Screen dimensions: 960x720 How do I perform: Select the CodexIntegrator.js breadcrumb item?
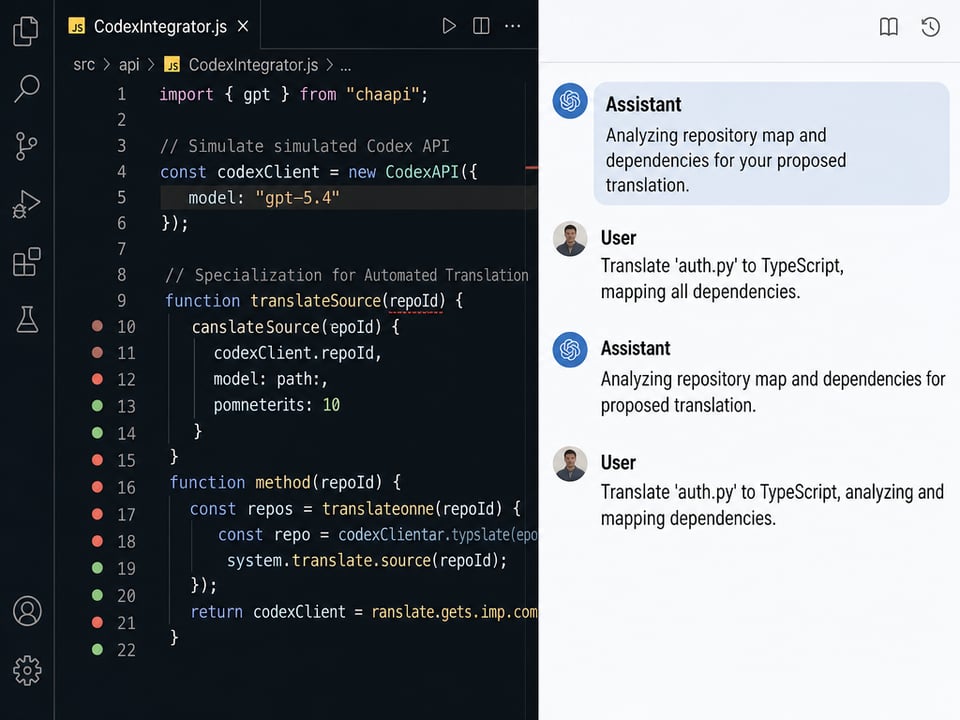253,65
